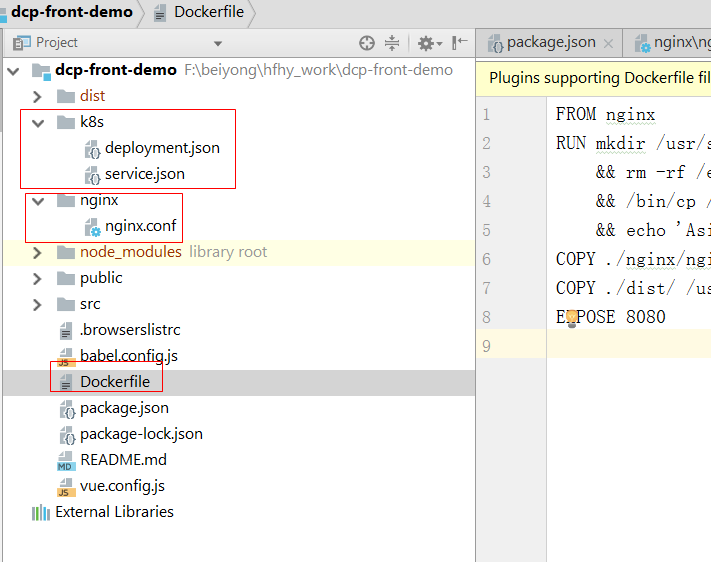
Task: Place cursor on empty line 9
Action: click(x=629, y=346)
